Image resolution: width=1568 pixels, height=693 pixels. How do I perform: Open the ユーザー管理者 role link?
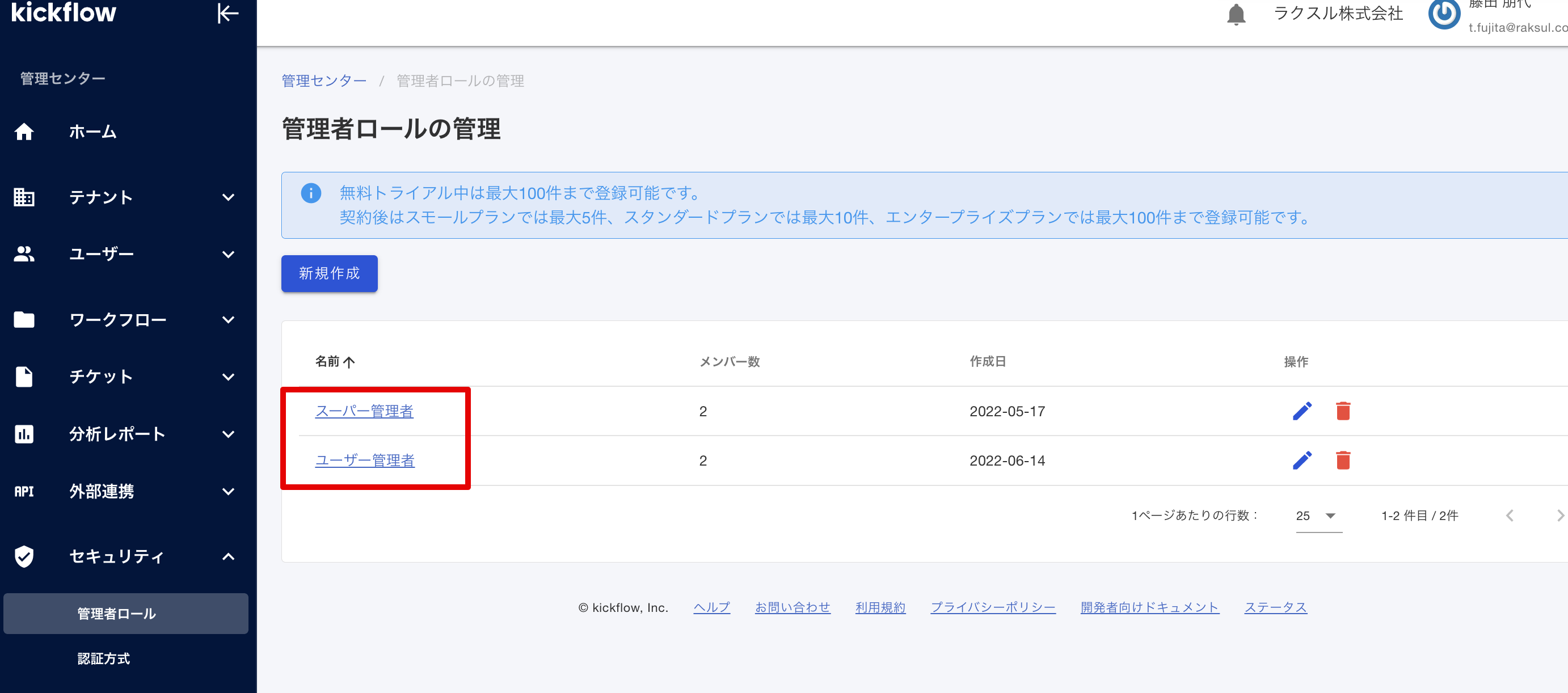point(365,460)
